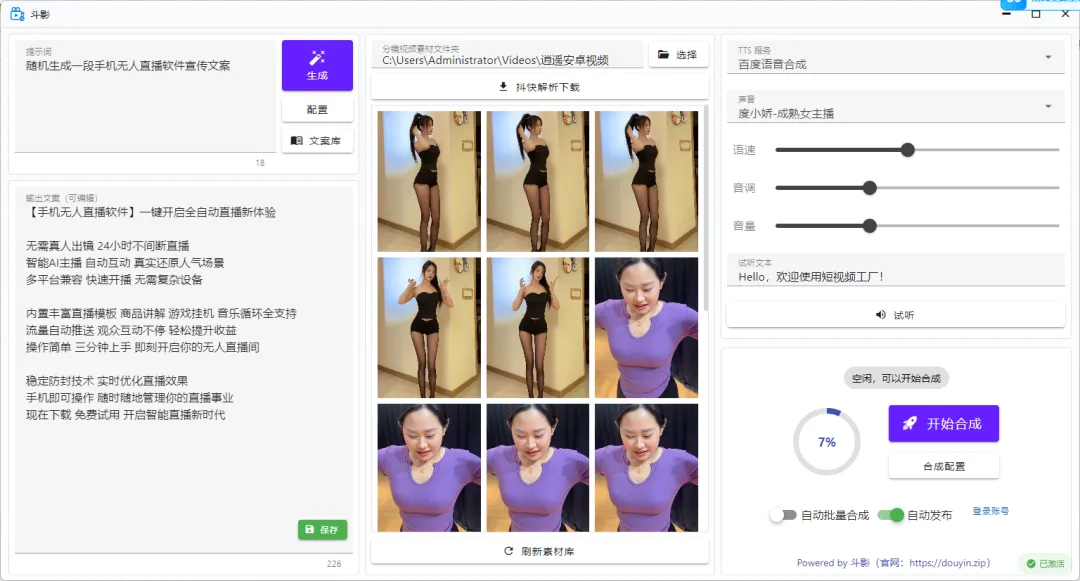Open the 配置 configuration panel
The image size is (1080, 581).
coord(317,109)
